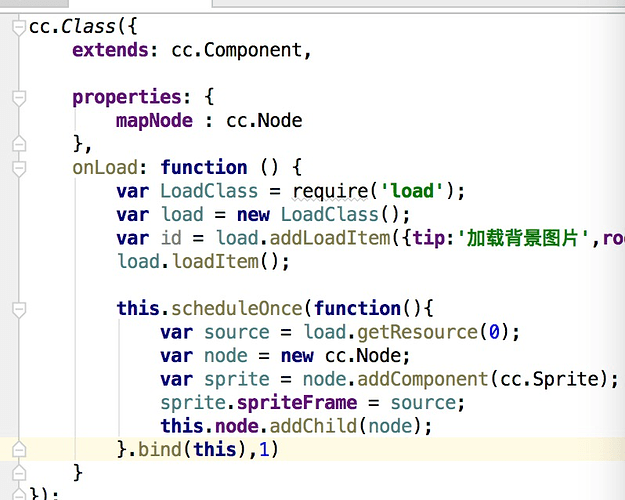
Task: Click the Chinese string '加载背景图片'
Action: [522, 238]
